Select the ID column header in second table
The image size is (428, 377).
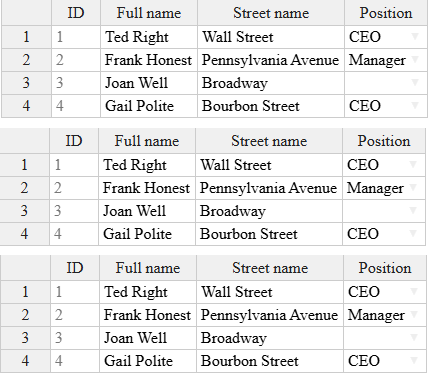(x=74, y=141)
